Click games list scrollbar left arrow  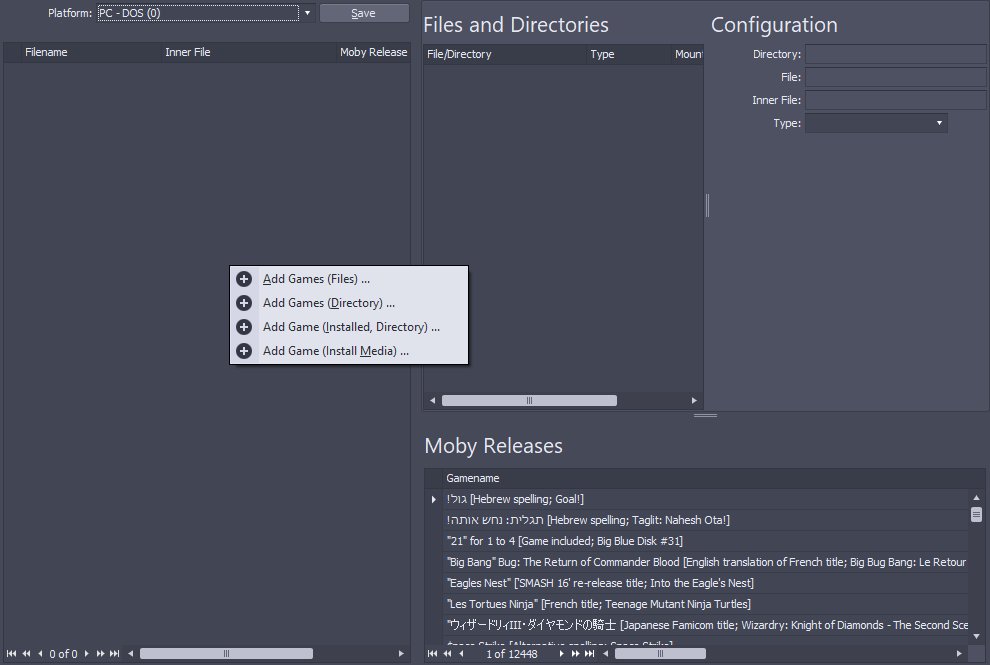point(131,654)
